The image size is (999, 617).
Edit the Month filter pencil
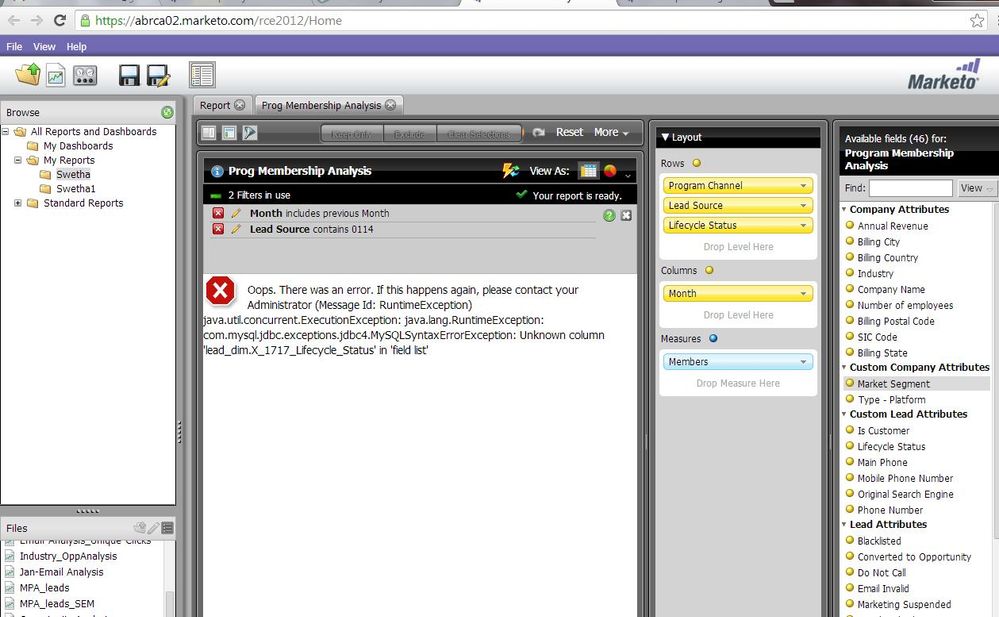[x=236, y=213]
